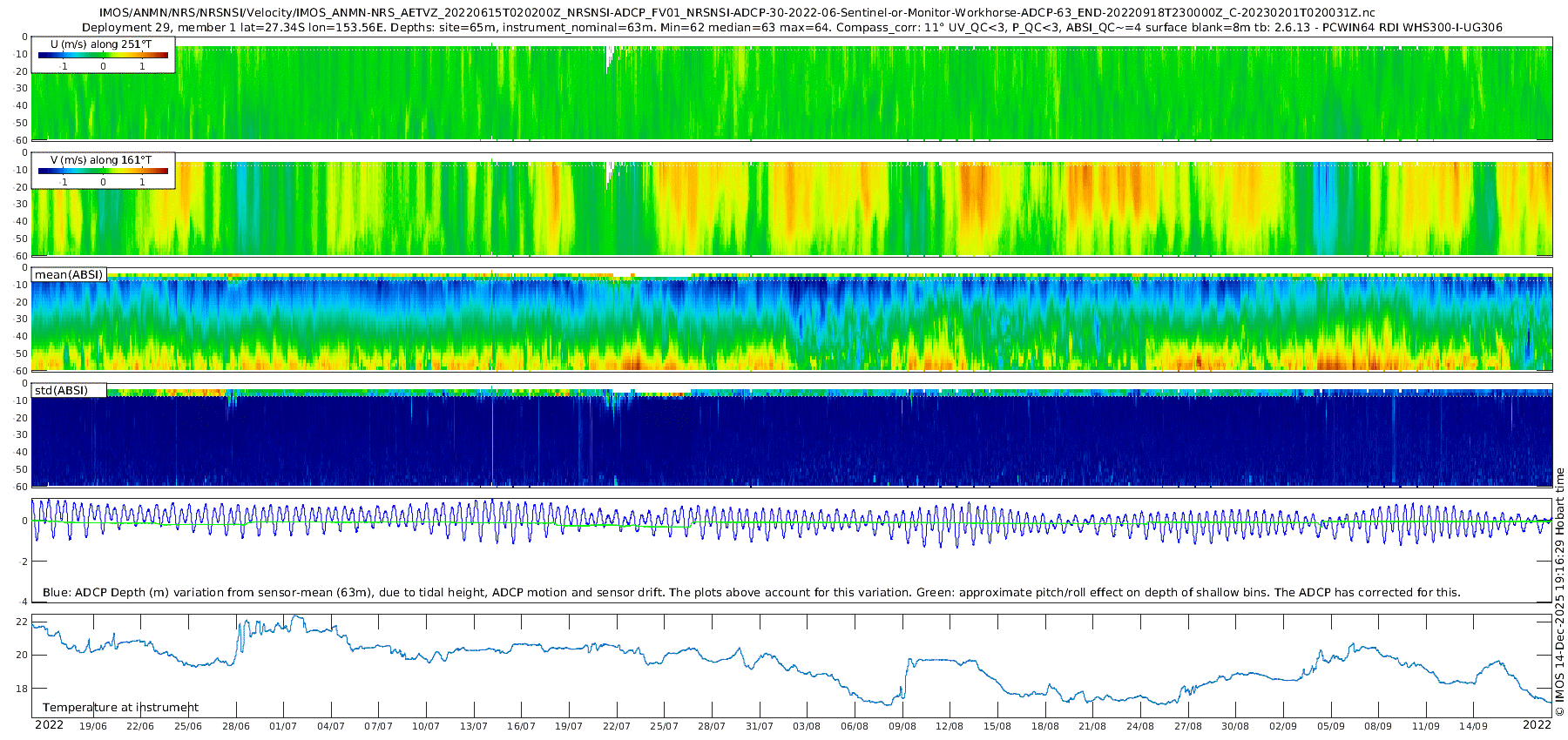Click the NetCDF file path title text
The image size is (1568, 740).
coord(737,13)
